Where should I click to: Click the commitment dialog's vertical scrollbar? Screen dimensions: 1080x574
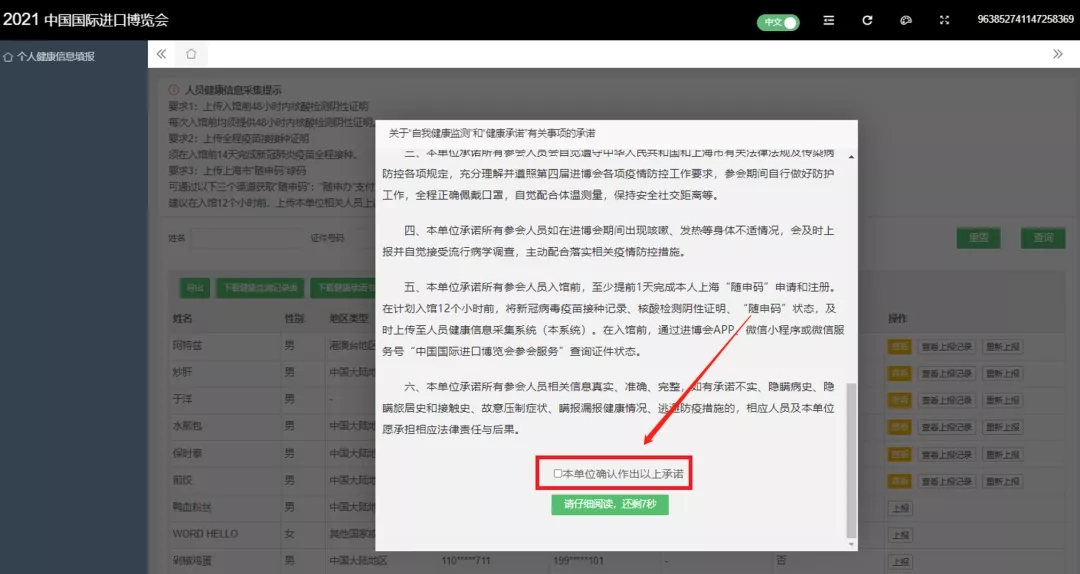tap(851, 458)
